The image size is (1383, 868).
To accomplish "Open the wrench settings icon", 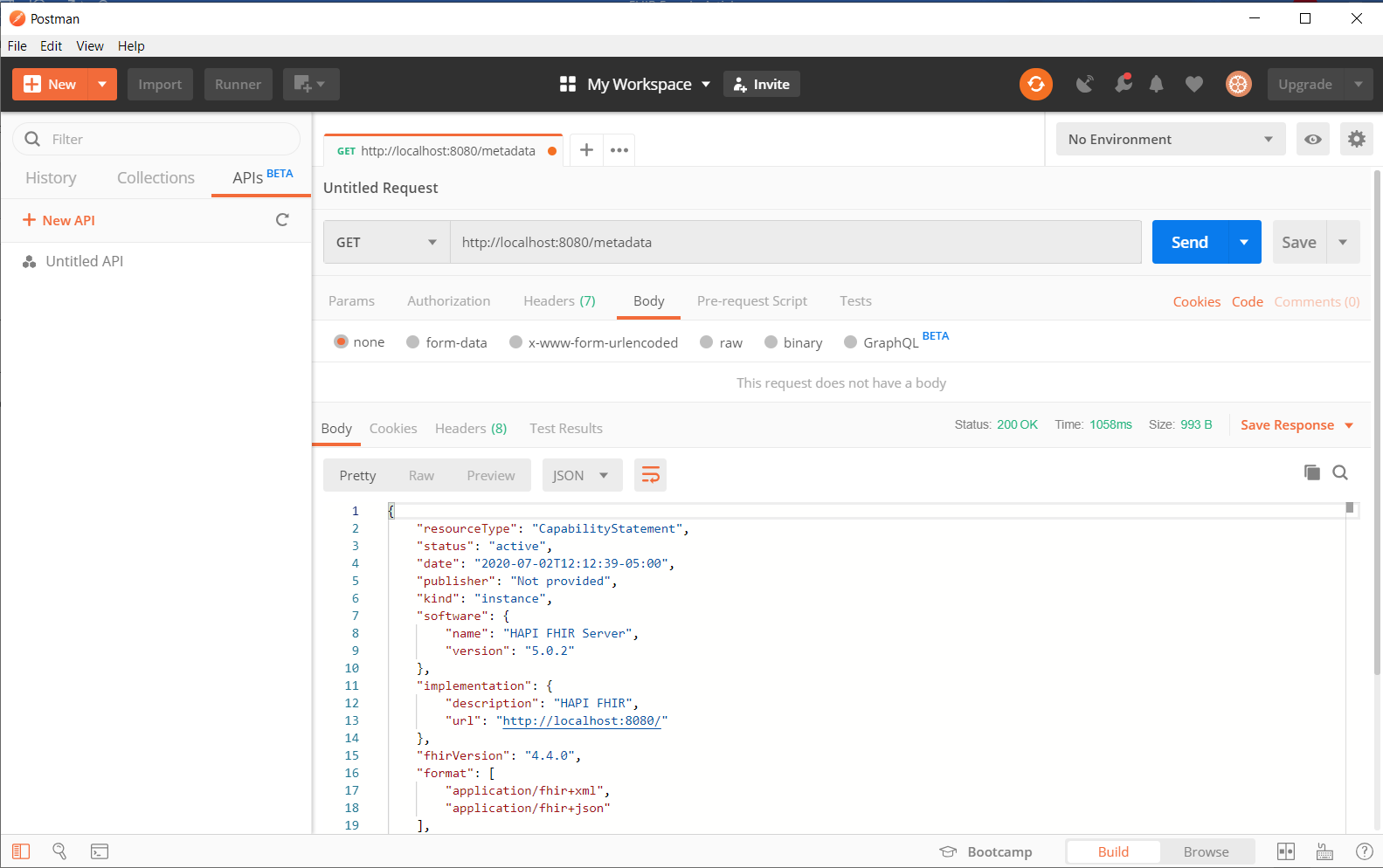I will pyautogui.click(x=1124, y=83).
